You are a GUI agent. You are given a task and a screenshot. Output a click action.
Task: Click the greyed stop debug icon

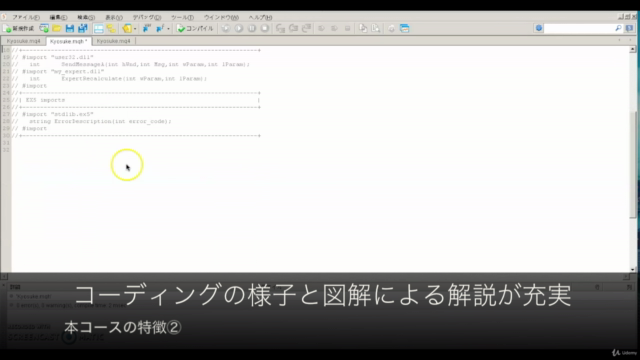tap(264, 28)
